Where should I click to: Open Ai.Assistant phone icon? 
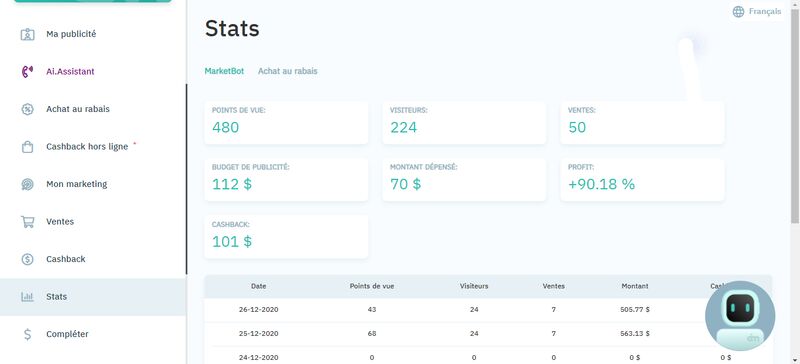click(x=27, y=71)
